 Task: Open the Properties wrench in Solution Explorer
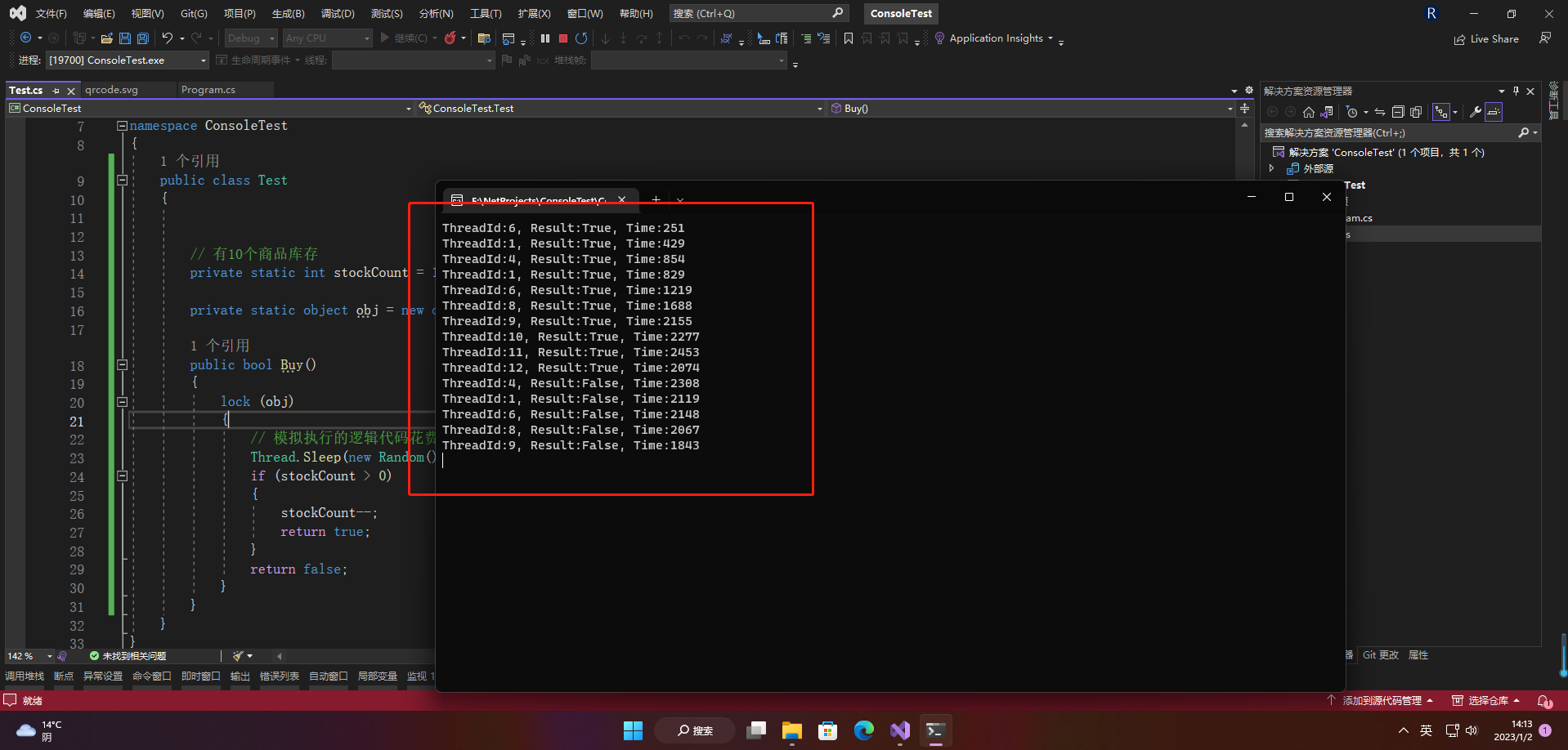(x=1476, y=112)
